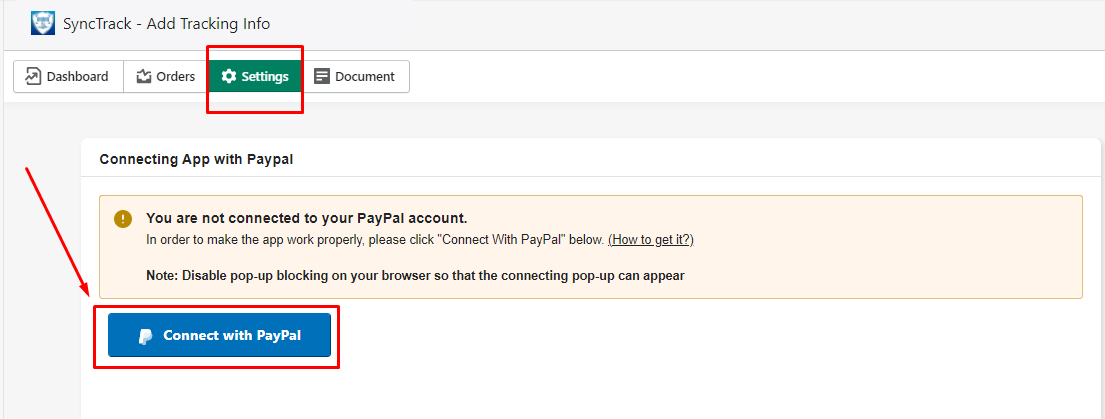This screenshot has width=1105, height=419.
Task: Select the Settings tab label
Action: pos(265,76)
